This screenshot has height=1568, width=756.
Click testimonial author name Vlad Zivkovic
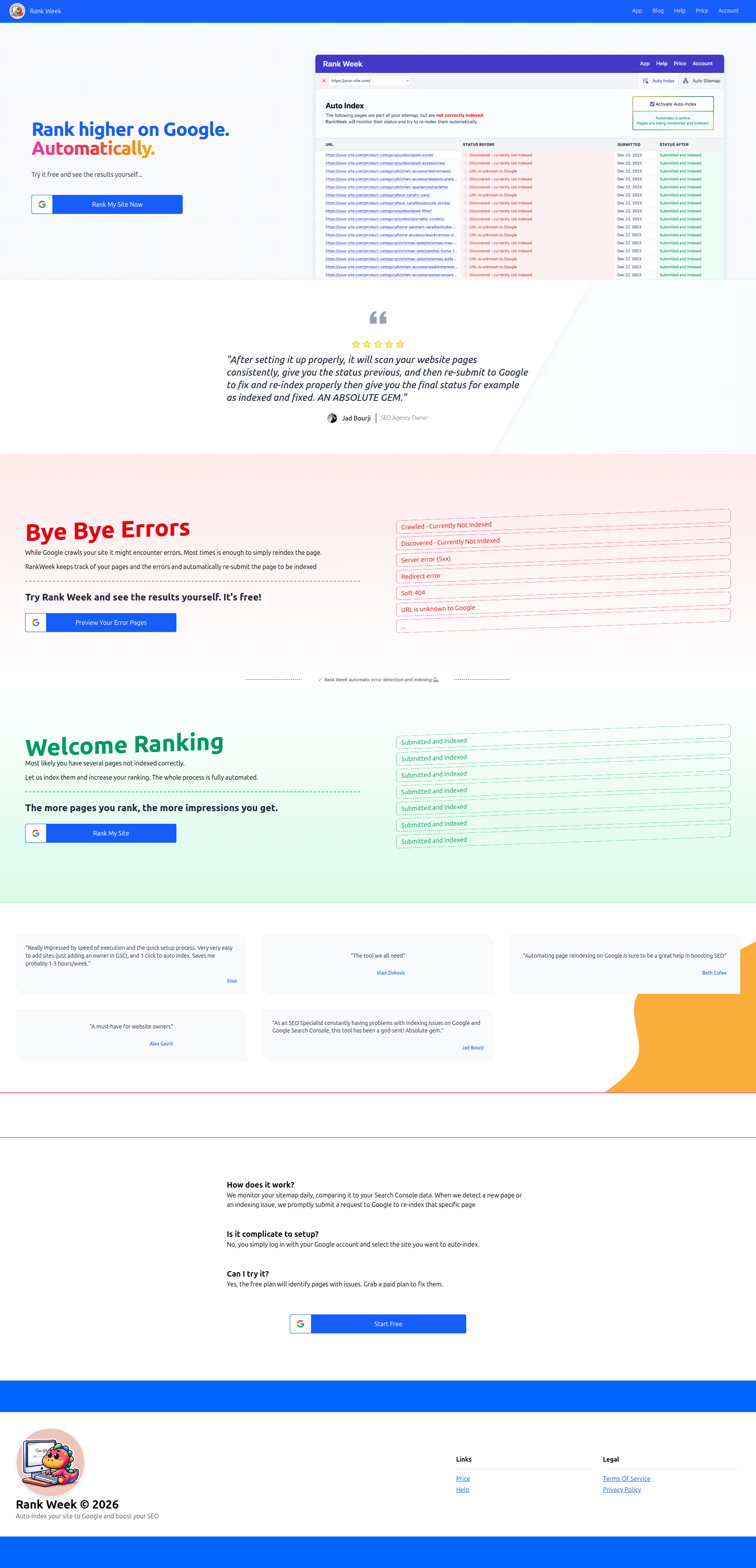tap(391, 973)
